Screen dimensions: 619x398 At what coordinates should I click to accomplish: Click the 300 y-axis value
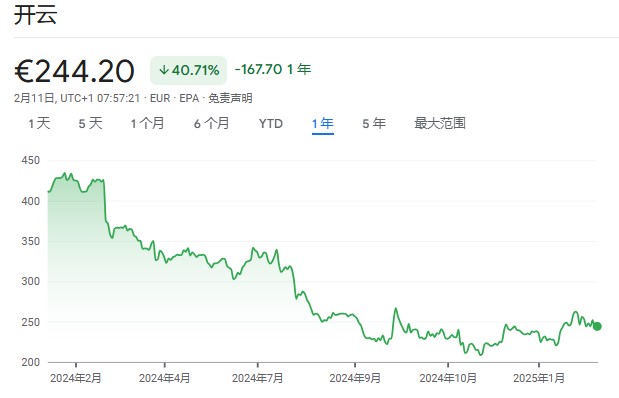tap(31, 282)
